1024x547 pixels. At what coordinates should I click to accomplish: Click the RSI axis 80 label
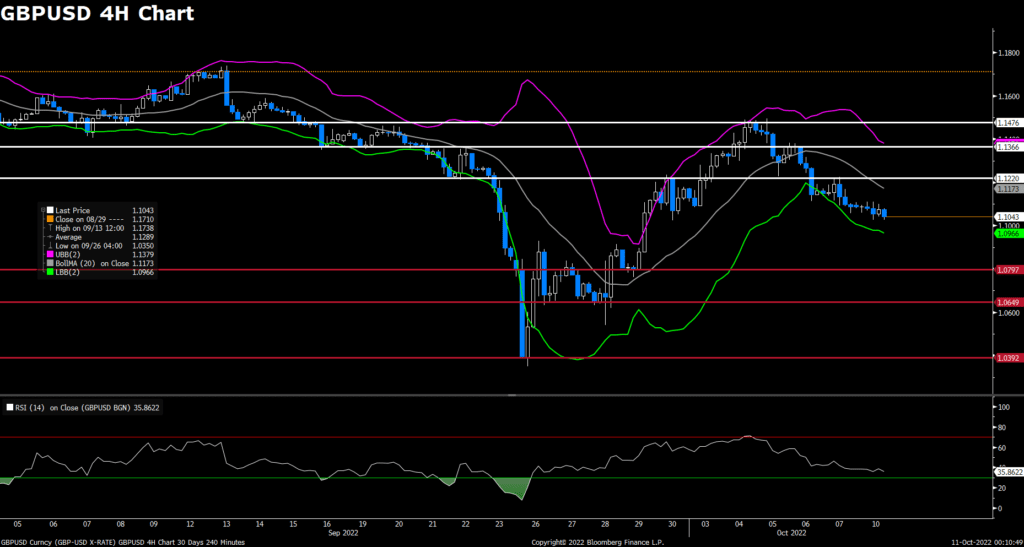point(1001,427)
